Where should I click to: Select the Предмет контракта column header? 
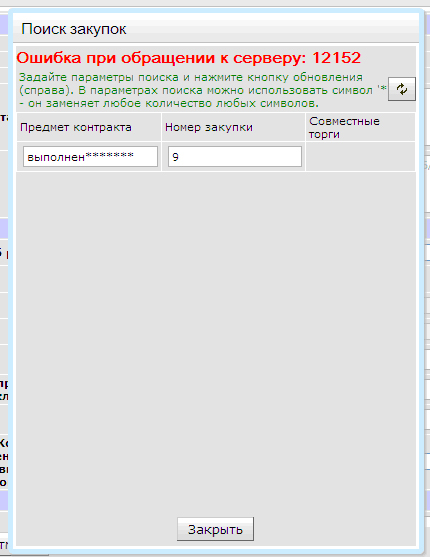89,127
